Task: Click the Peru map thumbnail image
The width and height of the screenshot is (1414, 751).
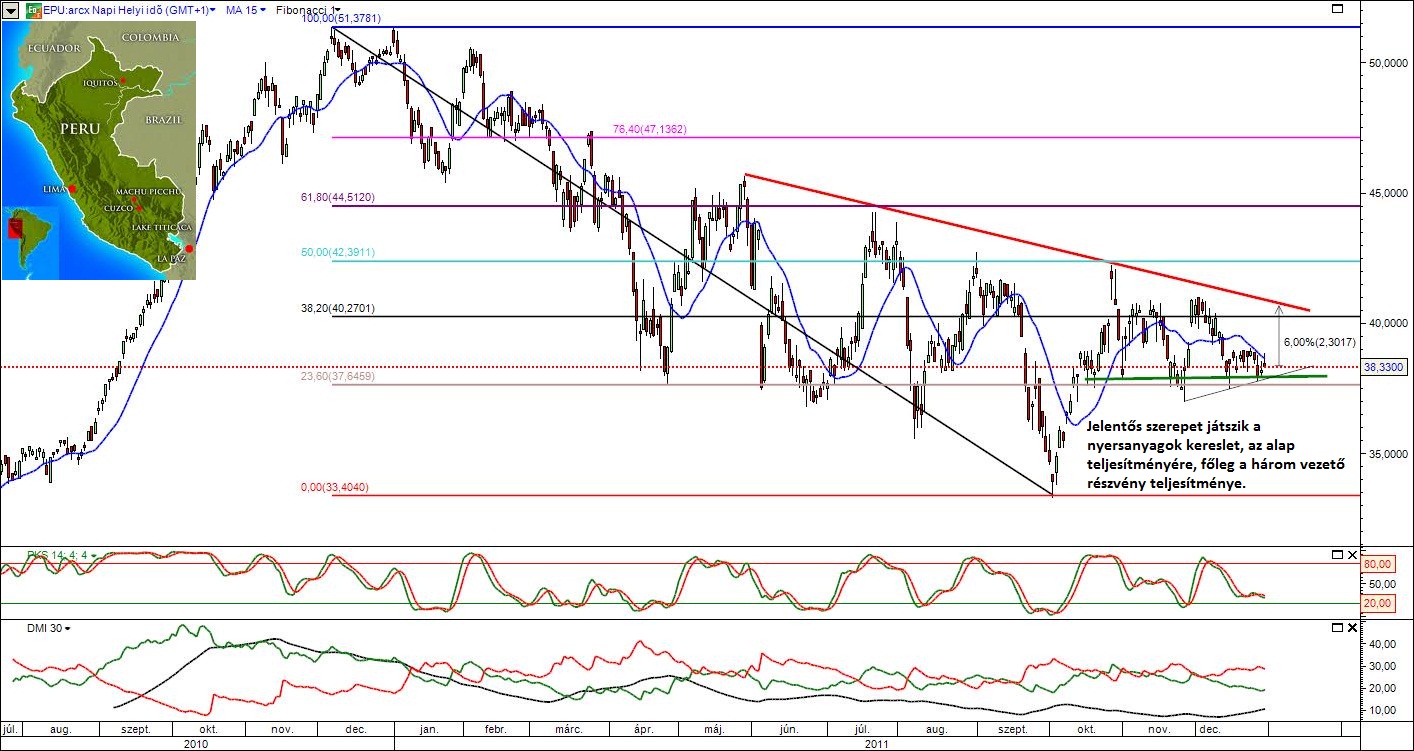Action: click(98, 150)
